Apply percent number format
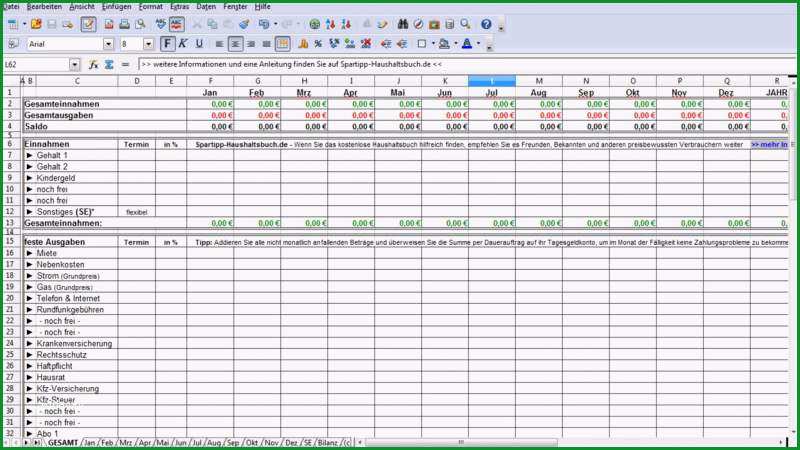800x450 pixels. click(318, 44)
